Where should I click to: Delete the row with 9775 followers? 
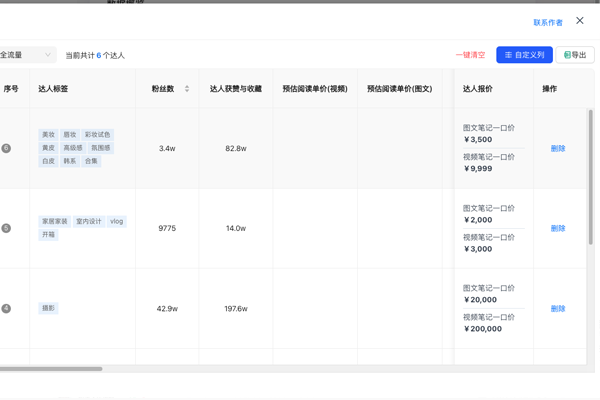pyautogui.click(x=558, y=228)
